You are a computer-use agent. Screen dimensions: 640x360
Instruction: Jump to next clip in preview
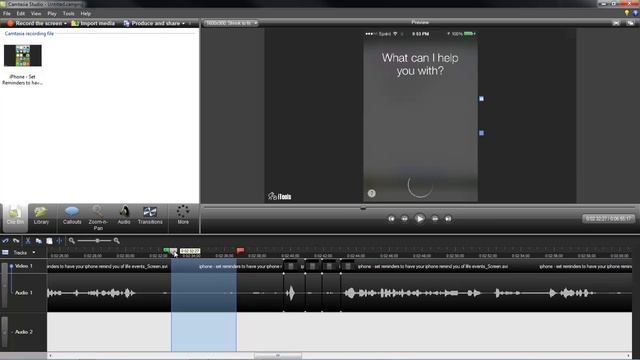[448, 219]
